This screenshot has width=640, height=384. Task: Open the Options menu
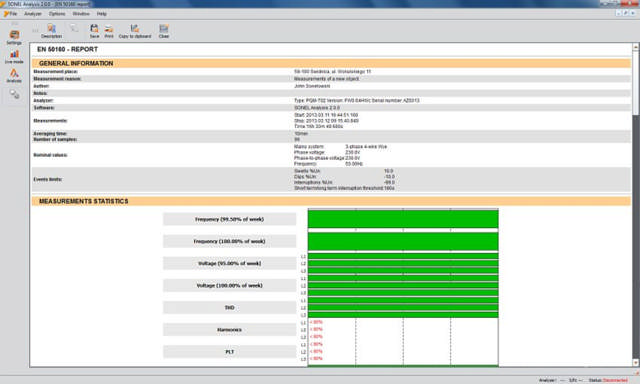[57, 14]
